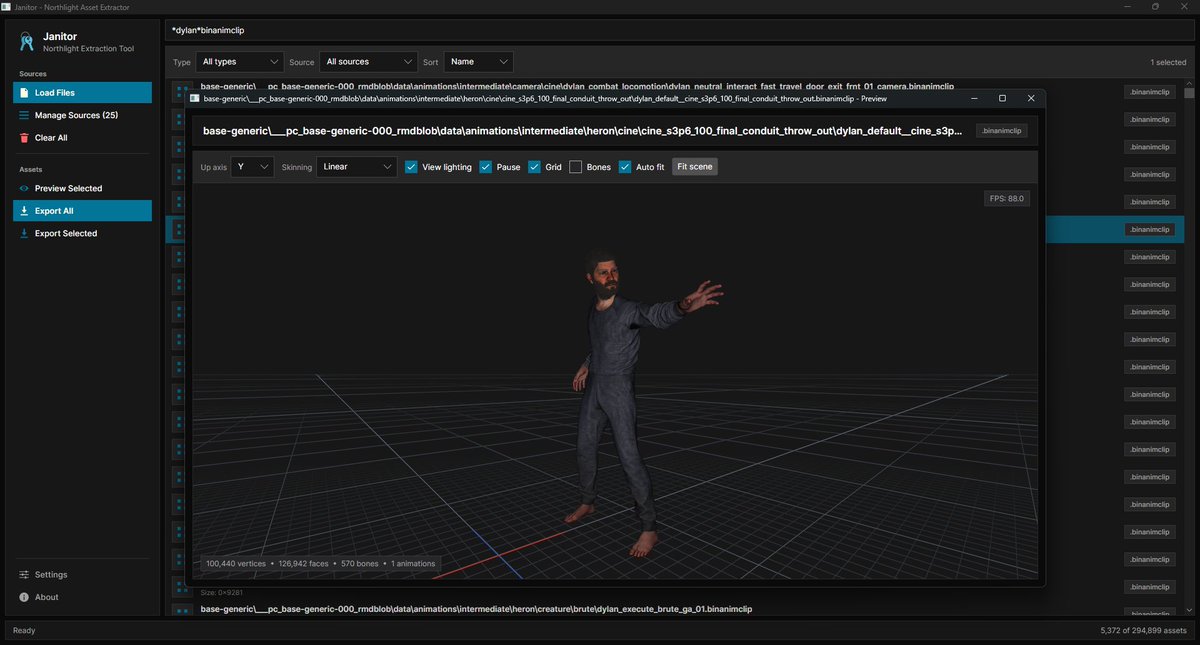
Task: Close the Preview window
Action: click(1031, 98)
